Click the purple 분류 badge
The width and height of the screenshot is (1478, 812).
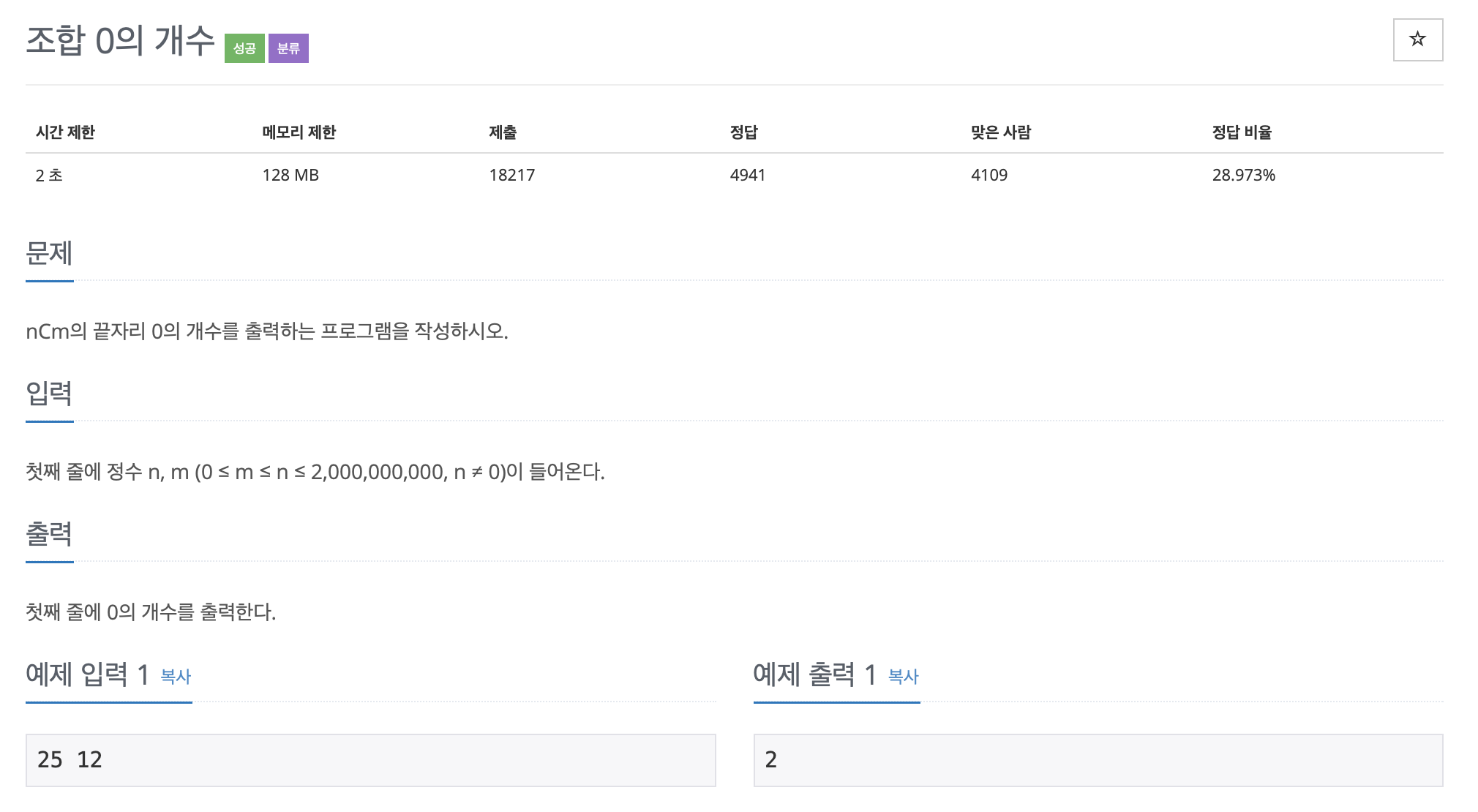pos(288,48)
